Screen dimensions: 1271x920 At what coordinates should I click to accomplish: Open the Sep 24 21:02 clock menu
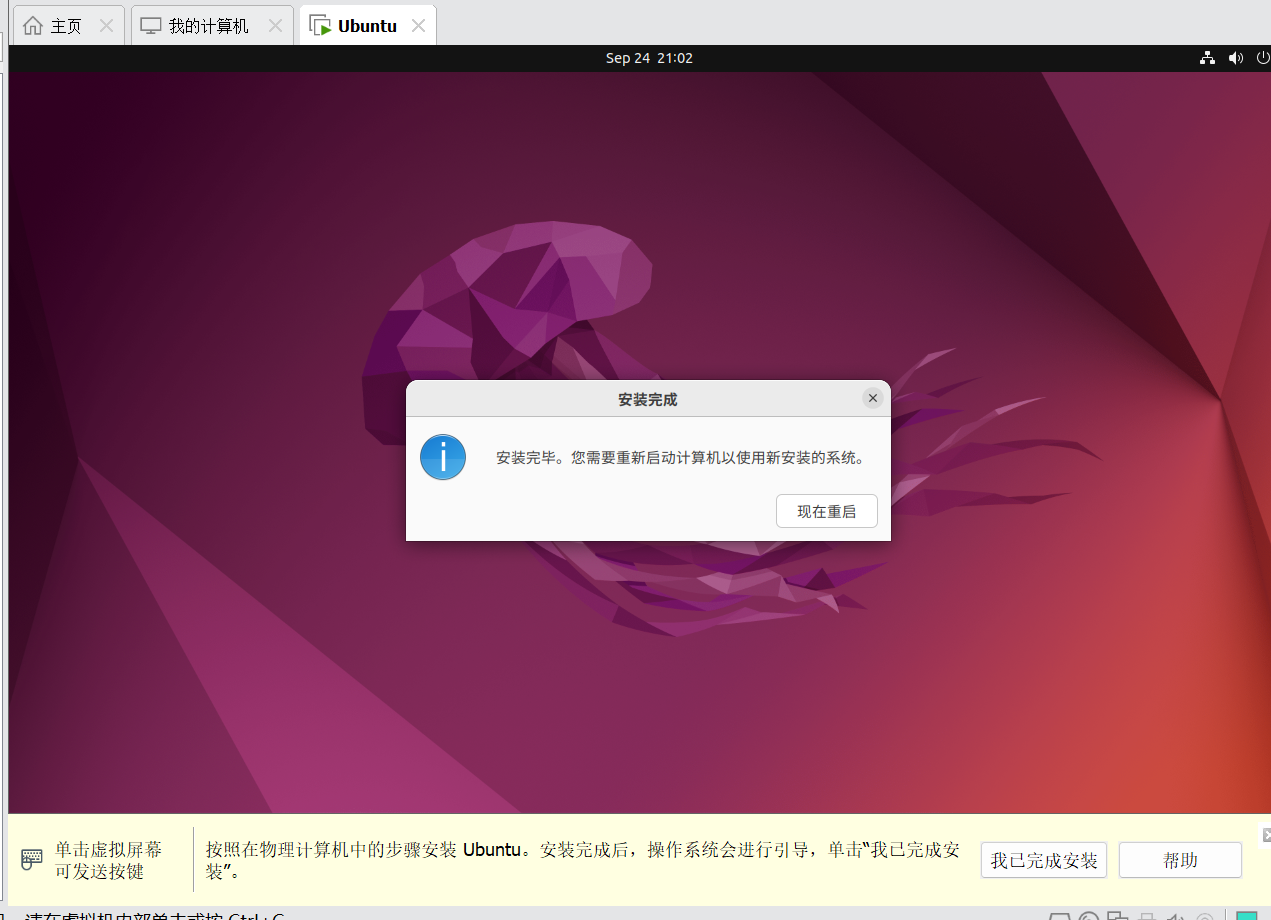click(649, 58)
